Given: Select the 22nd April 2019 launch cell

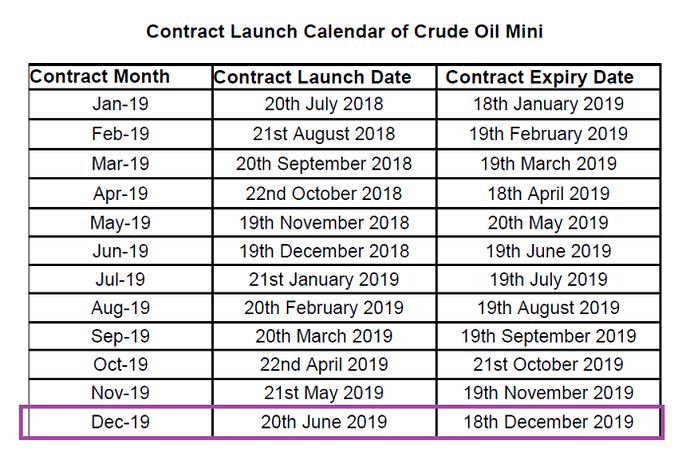Looking at the screenshot, I should (x=324, y=364).
